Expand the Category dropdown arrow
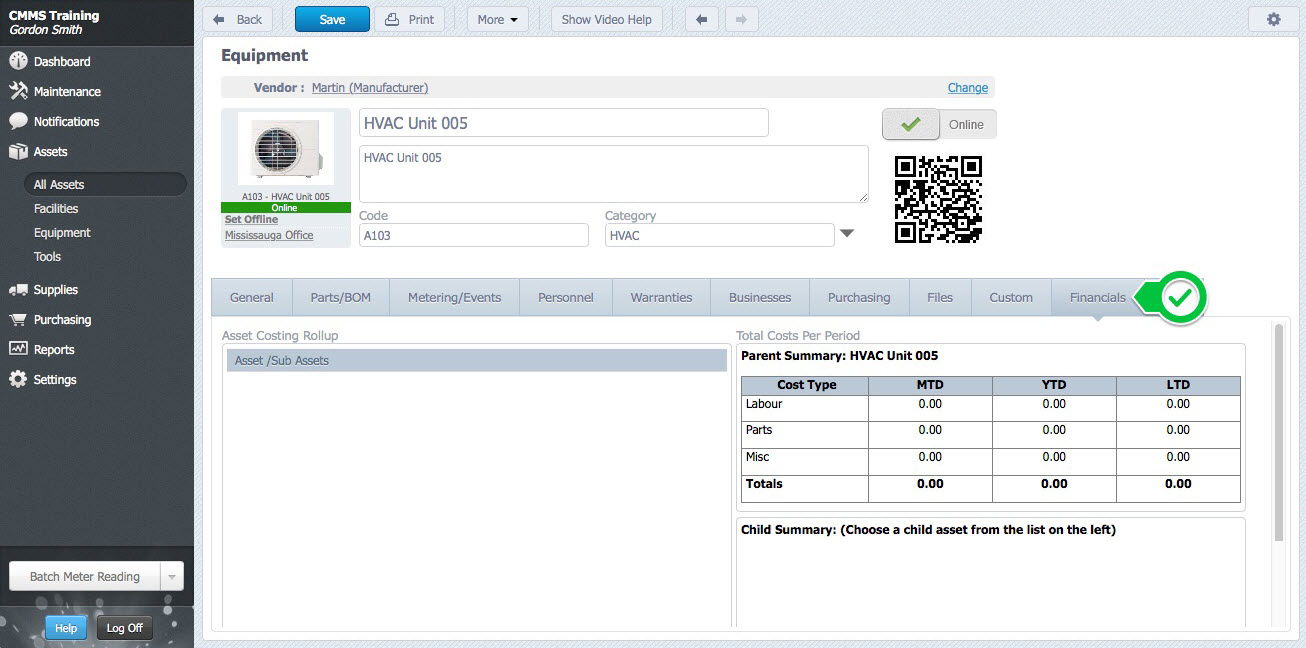 pyautogui.click(x=847, y=234)
